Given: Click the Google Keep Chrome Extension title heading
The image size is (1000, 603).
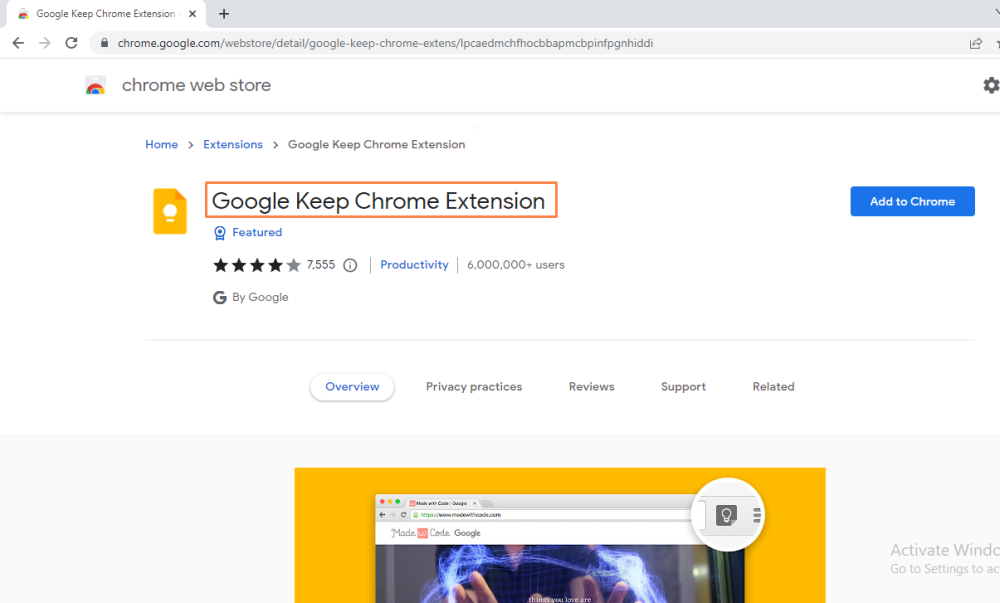Looking at the screenshot, I should [379, 201].
